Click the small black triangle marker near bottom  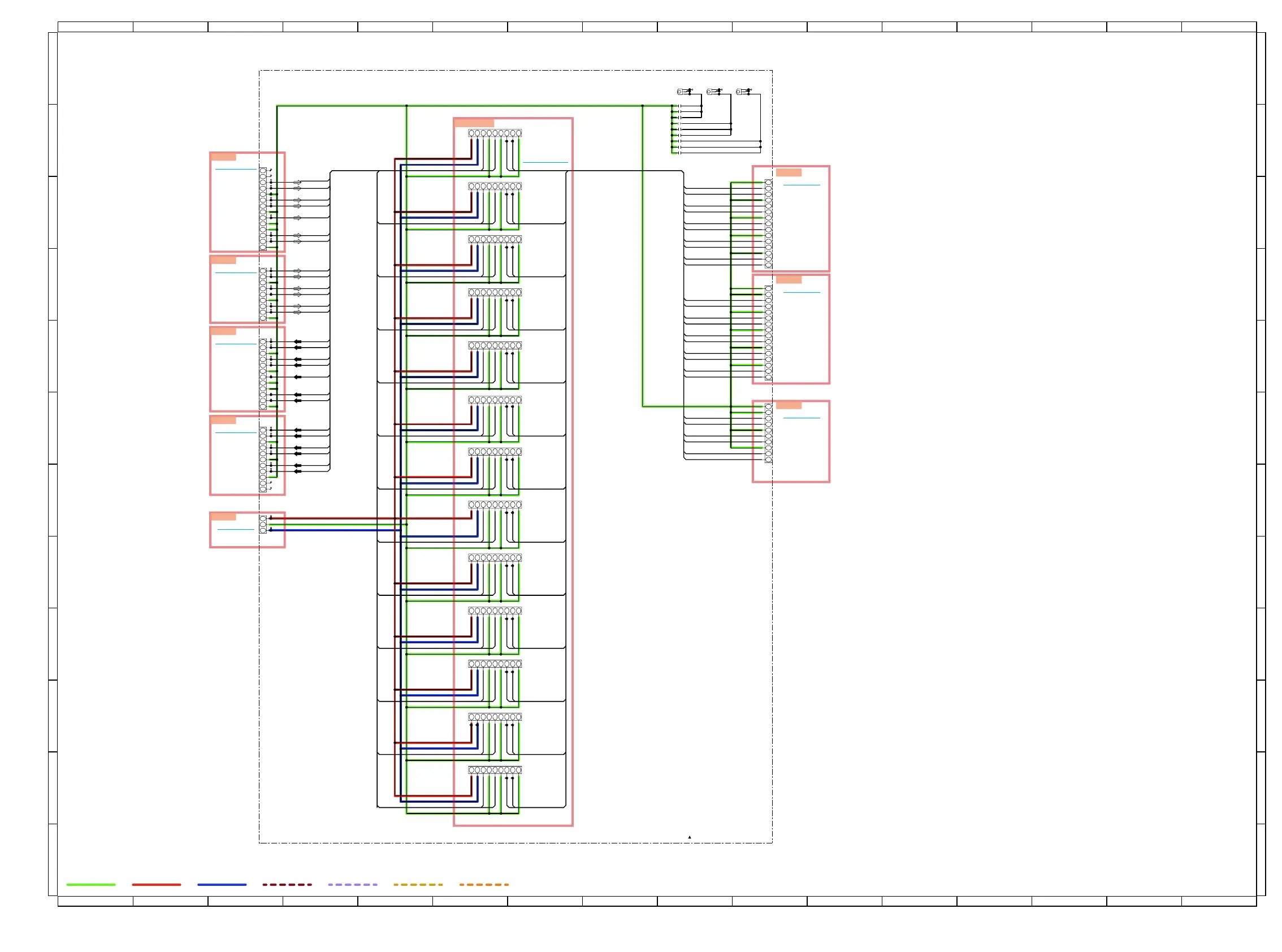(689, 837)
